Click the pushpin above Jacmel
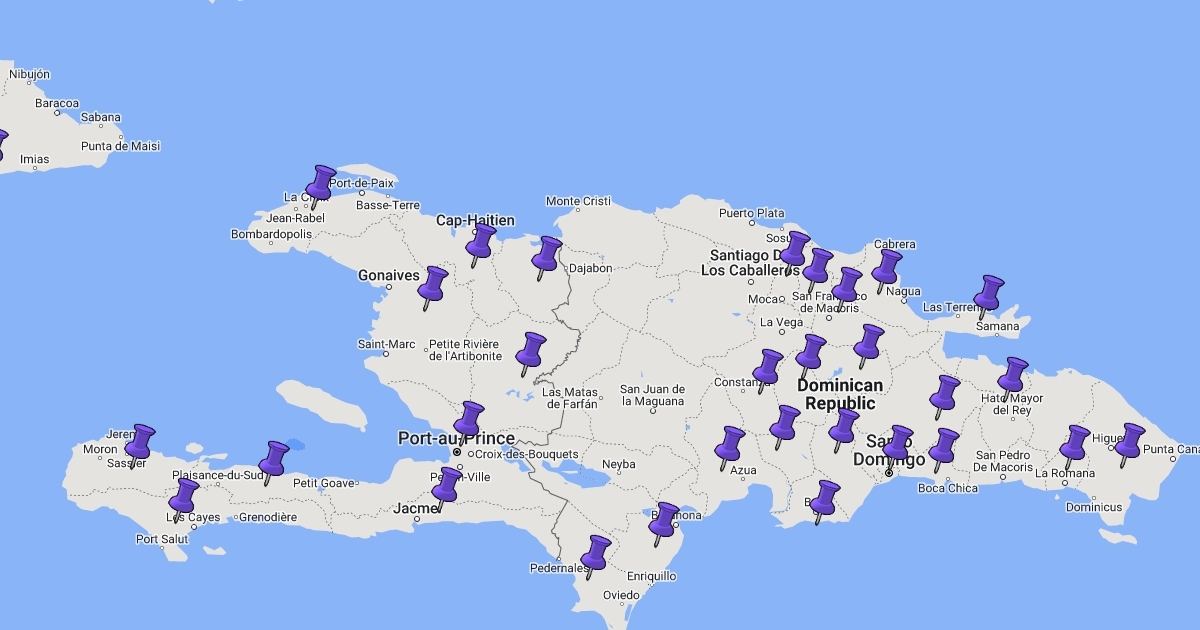The image size is (1200, 630). coord(446,487)
